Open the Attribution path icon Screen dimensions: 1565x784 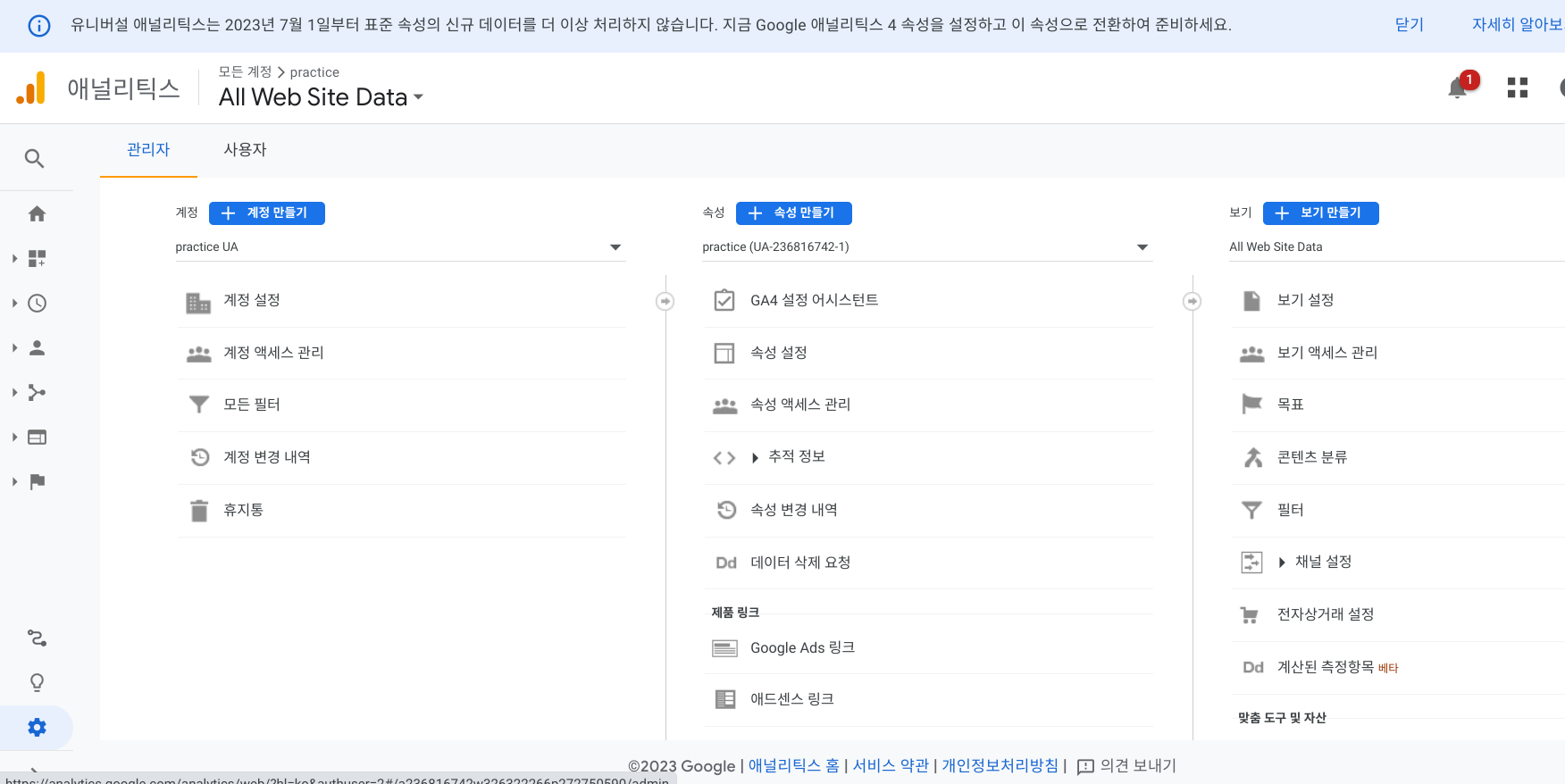coord(37,638)
